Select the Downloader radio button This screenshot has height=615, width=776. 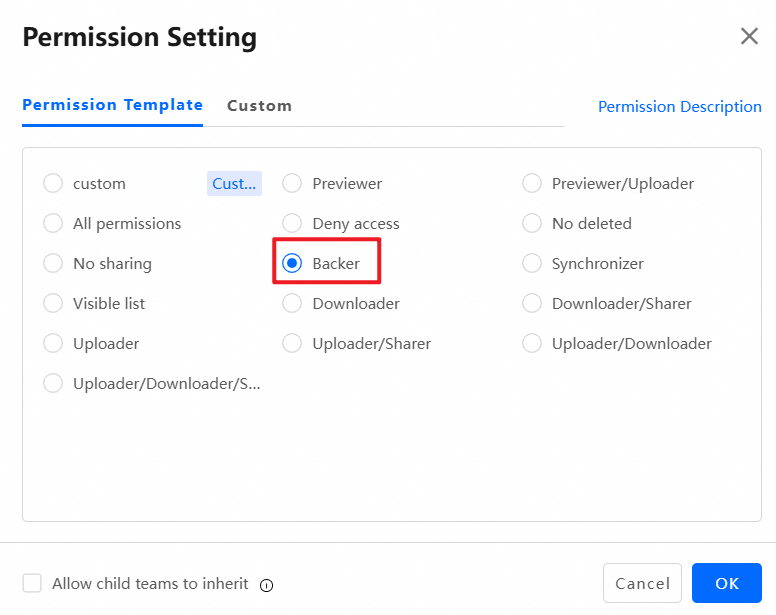pyautogui.click(x=292, y=303)
